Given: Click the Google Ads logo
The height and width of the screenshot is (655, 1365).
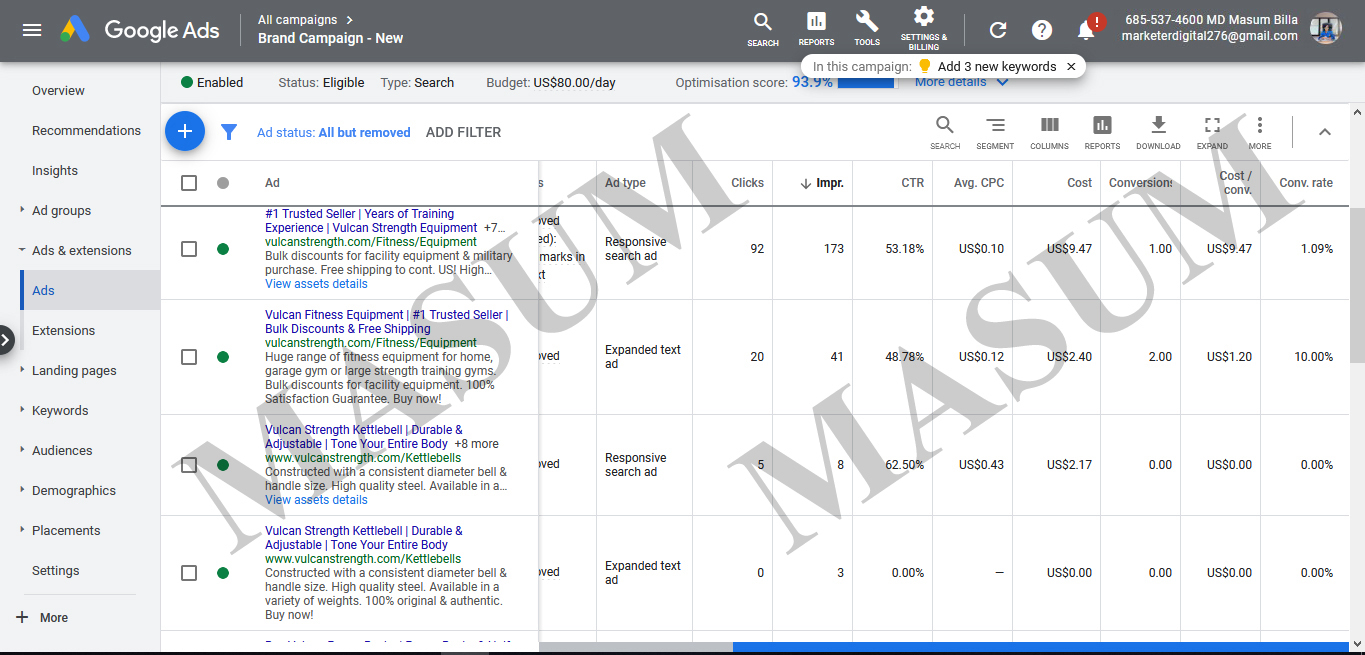Looking at the screenshot, I should pos(140,30).
